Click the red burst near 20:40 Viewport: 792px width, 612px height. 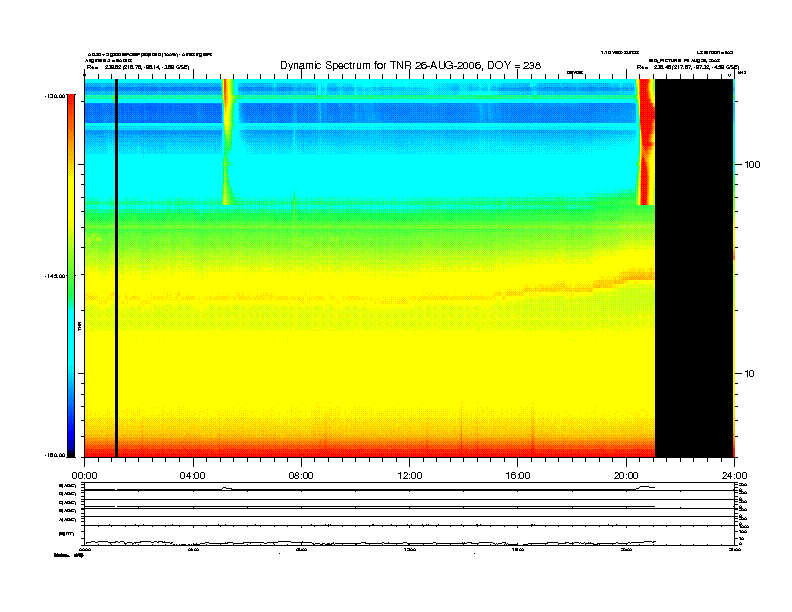646,142
